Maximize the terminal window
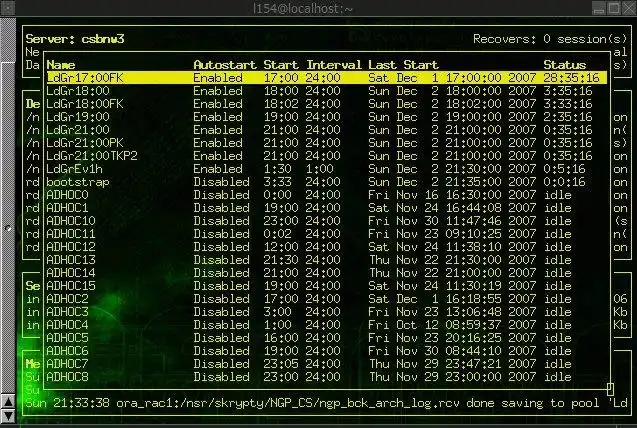The height and width of the screenshot is (428, 637). click(x=615, y=8)
